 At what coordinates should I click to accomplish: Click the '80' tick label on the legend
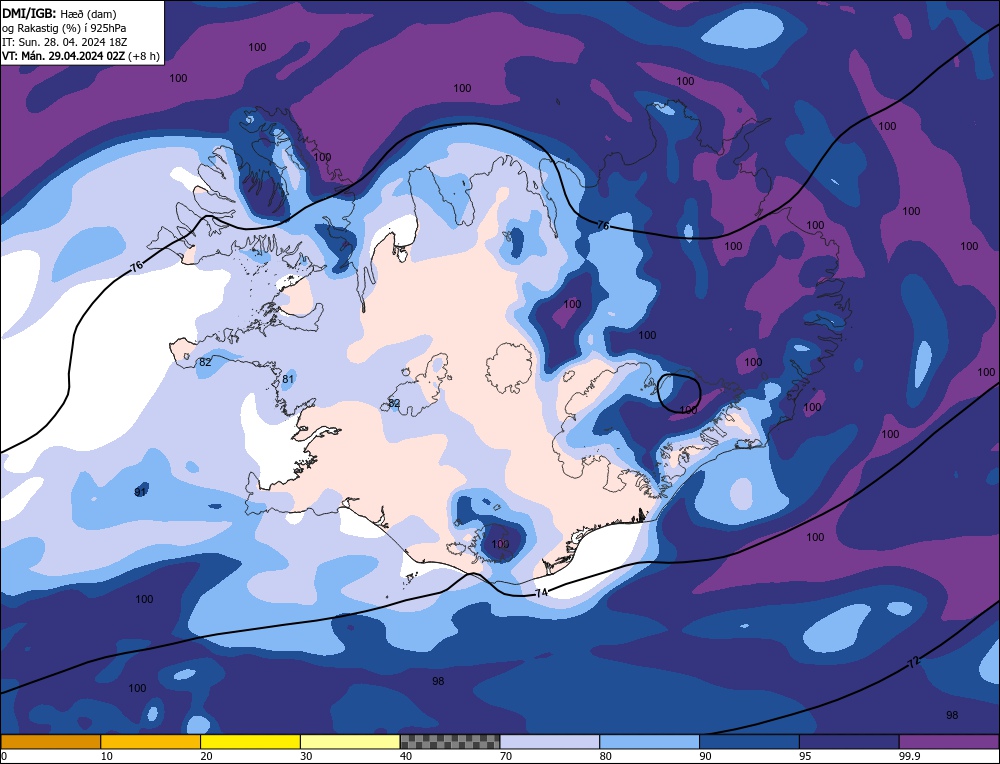coord(606,756)
